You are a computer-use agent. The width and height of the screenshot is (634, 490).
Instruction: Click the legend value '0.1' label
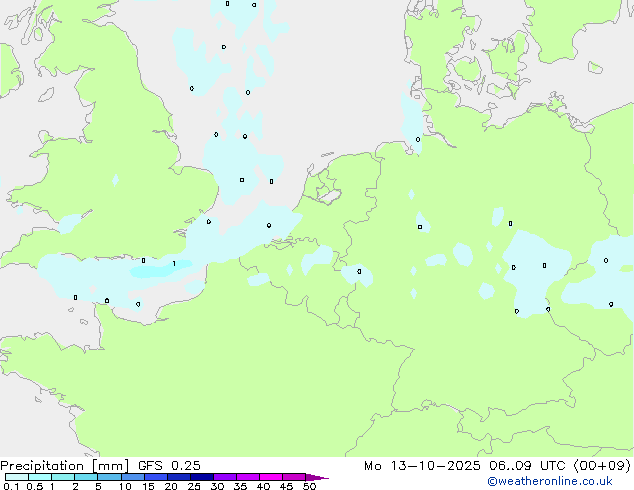click(x=11, y=486)
